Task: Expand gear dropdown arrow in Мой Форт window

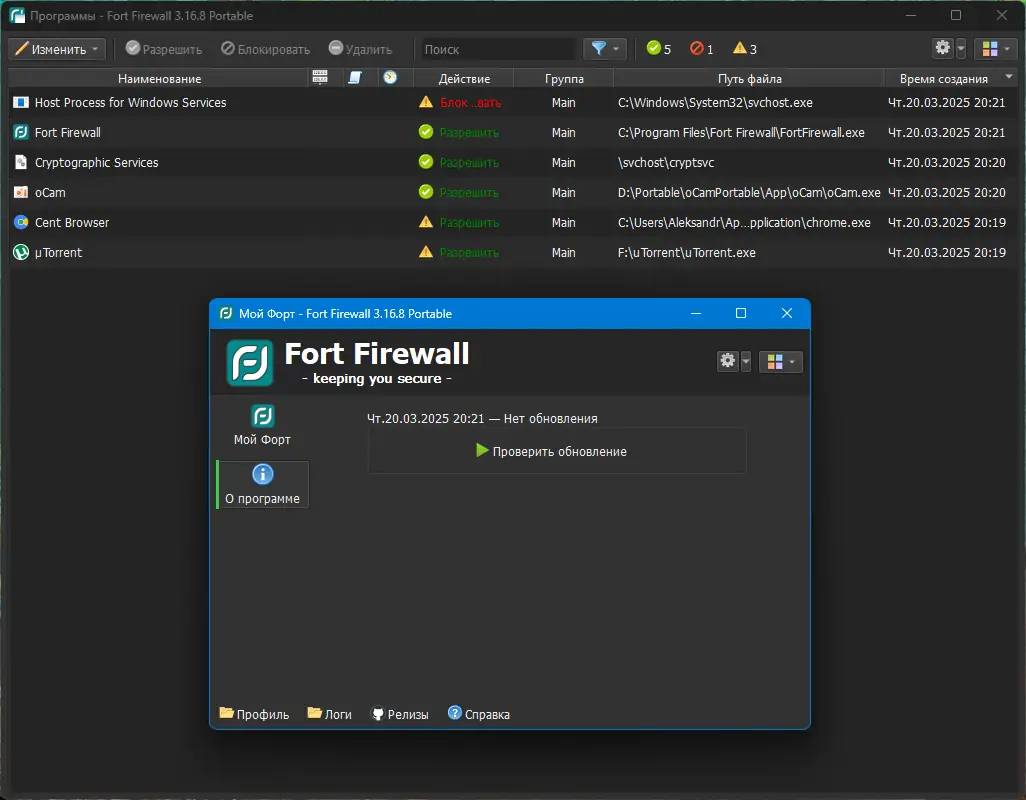Action: coord(745,361)
